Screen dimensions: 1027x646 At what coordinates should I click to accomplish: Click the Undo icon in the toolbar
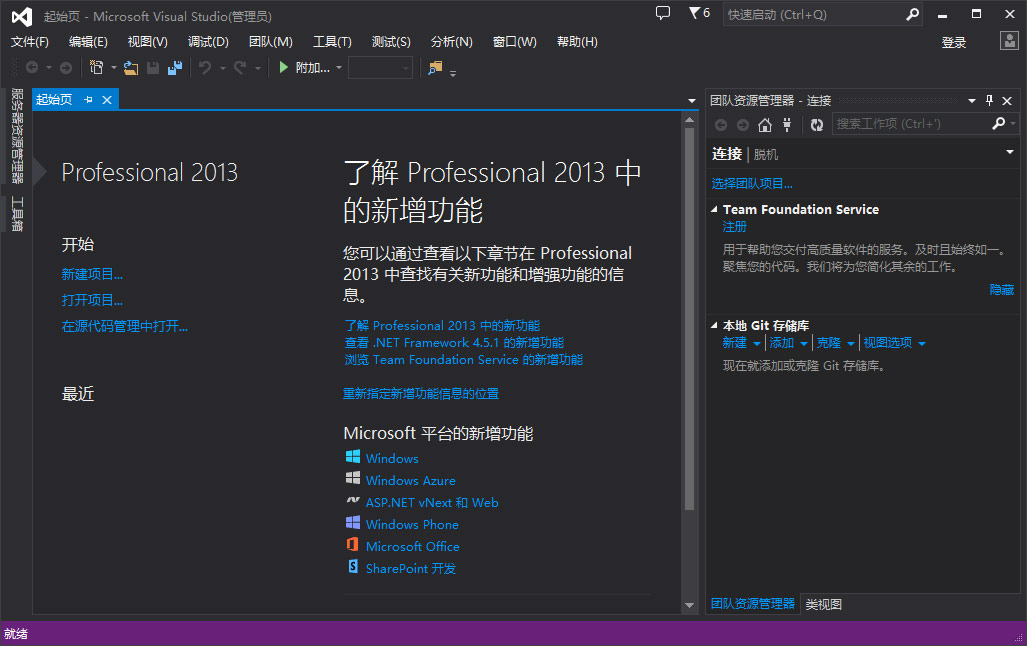point(206,67)
